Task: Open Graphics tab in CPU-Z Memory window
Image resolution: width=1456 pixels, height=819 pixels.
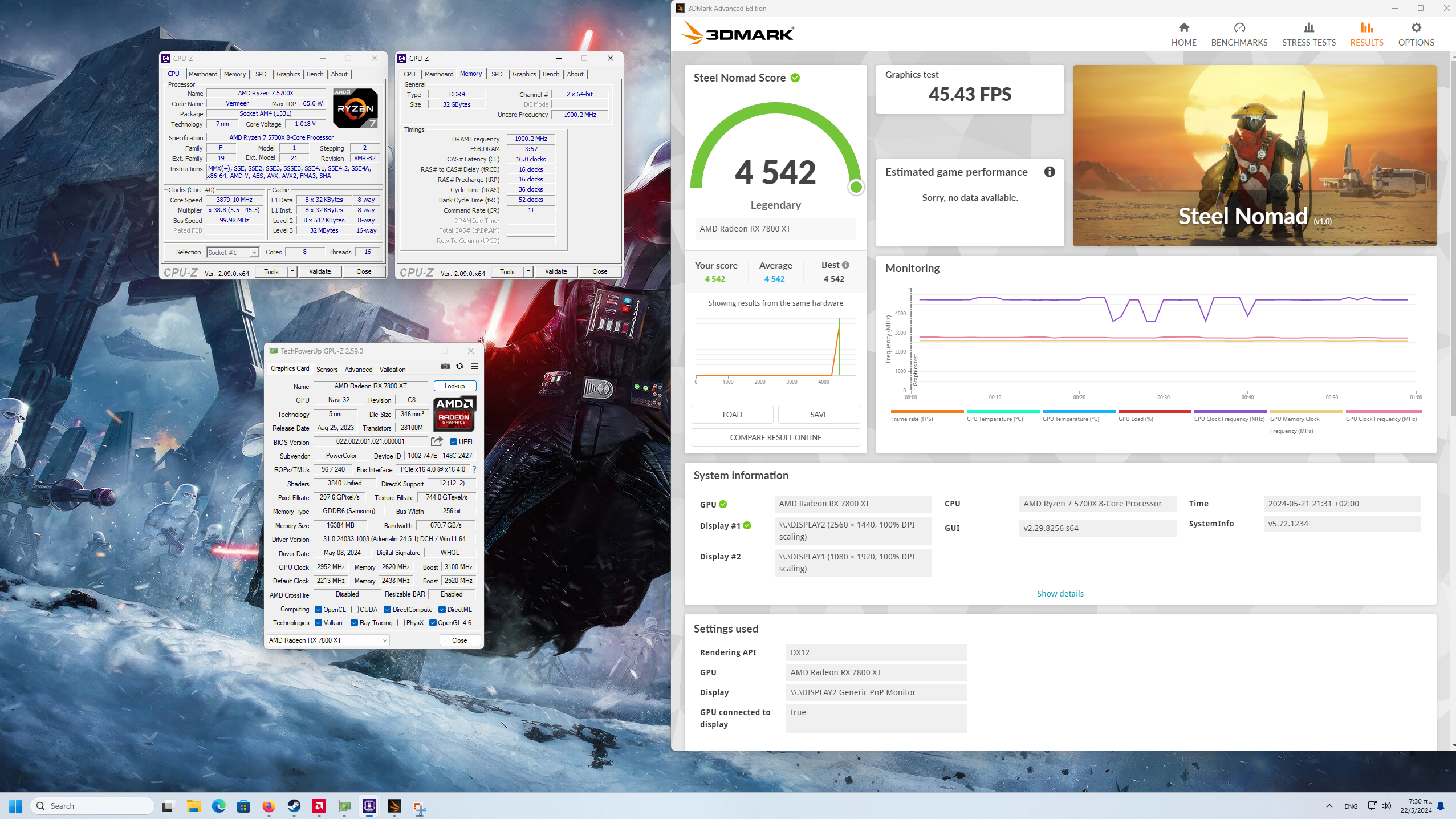Action: click(x=524, y=74)
